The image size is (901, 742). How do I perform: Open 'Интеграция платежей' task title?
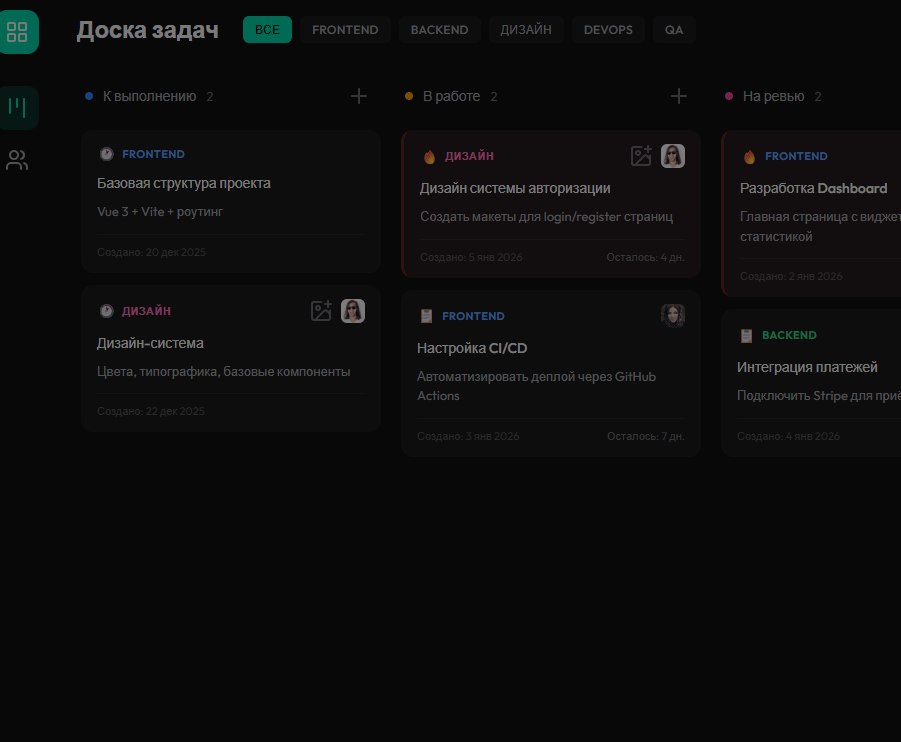(x=807, y=367)
